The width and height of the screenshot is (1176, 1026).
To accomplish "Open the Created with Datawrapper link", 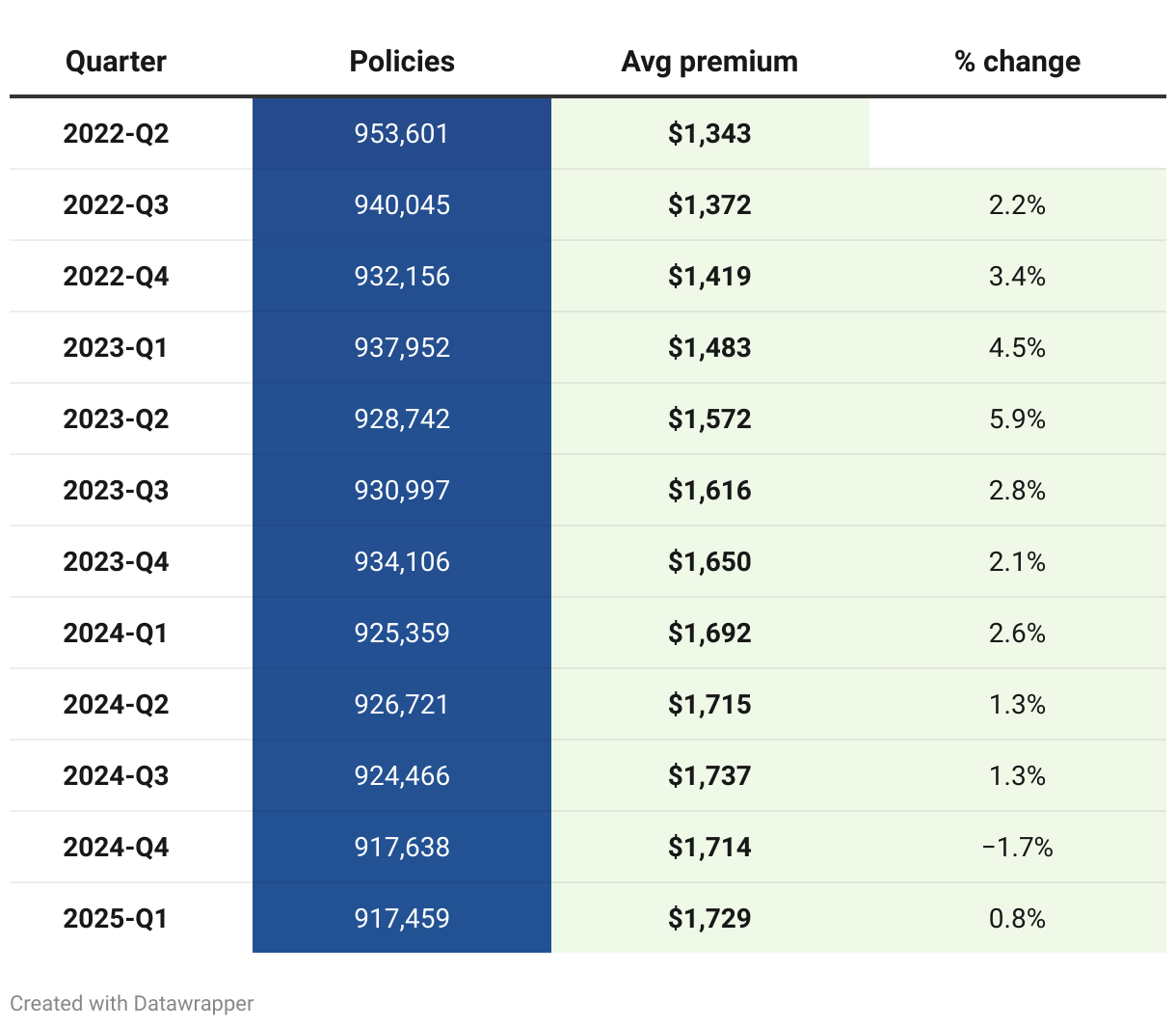I will [132, 1003].
